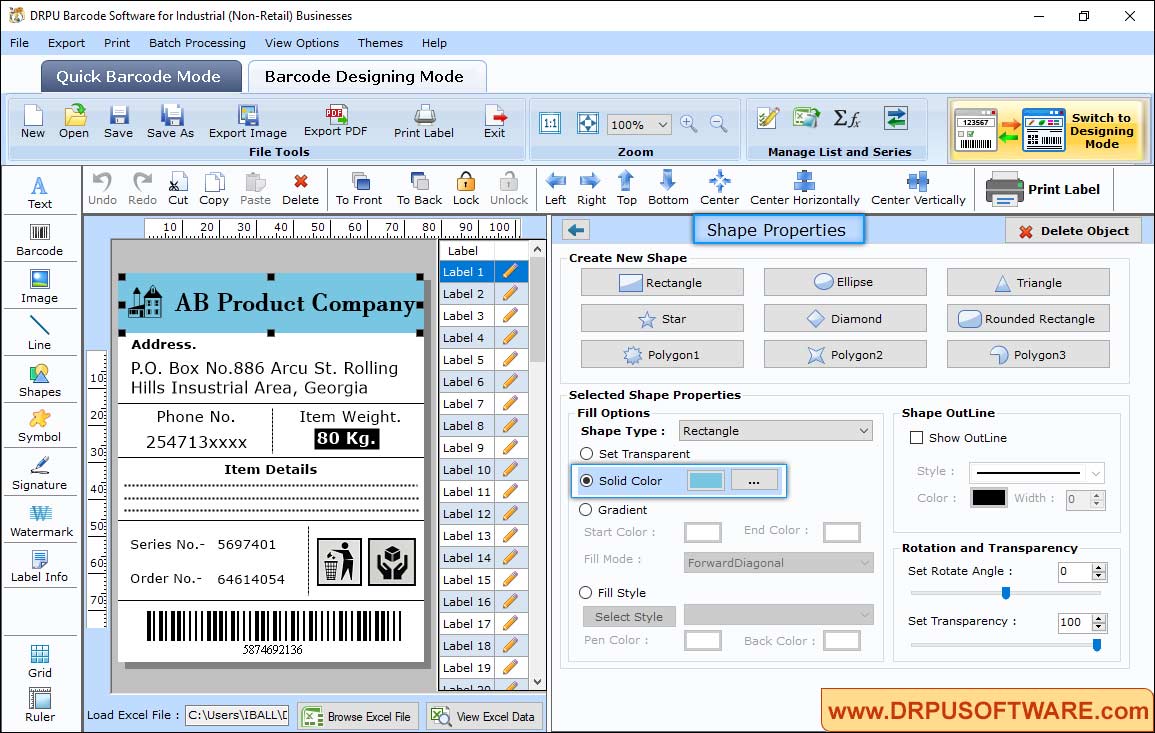Click the zoom in magnifier icon

pyautogui.click(x=689, y=124)
